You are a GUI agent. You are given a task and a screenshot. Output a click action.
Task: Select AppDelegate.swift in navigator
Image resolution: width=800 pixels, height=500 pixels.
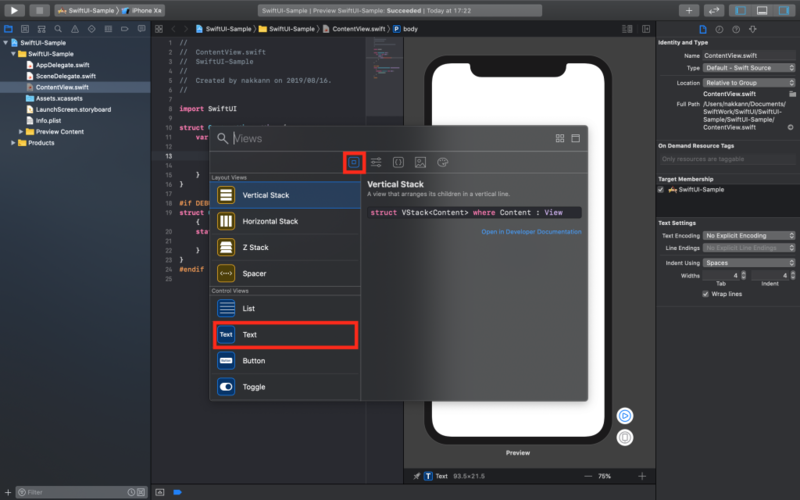click(x=62, y=65)
